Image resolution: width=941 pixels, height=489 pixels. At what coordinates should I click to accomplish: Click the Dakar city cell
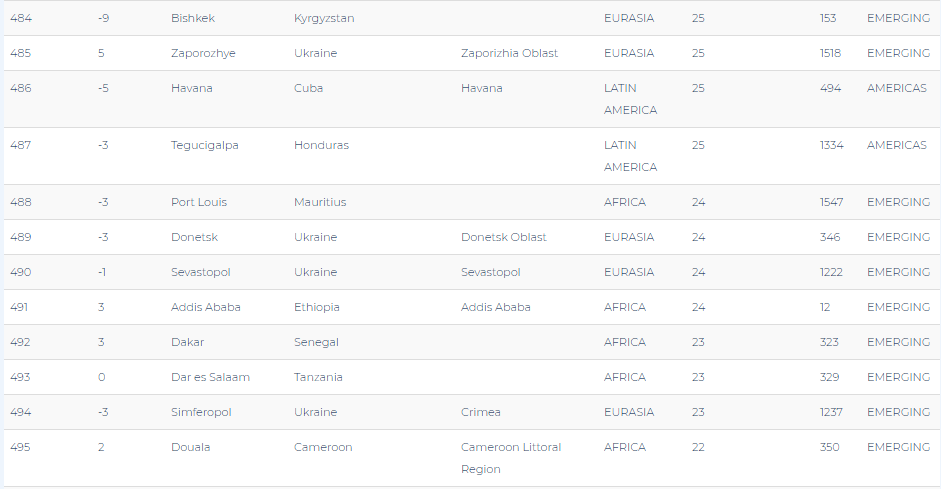point(187,342)
